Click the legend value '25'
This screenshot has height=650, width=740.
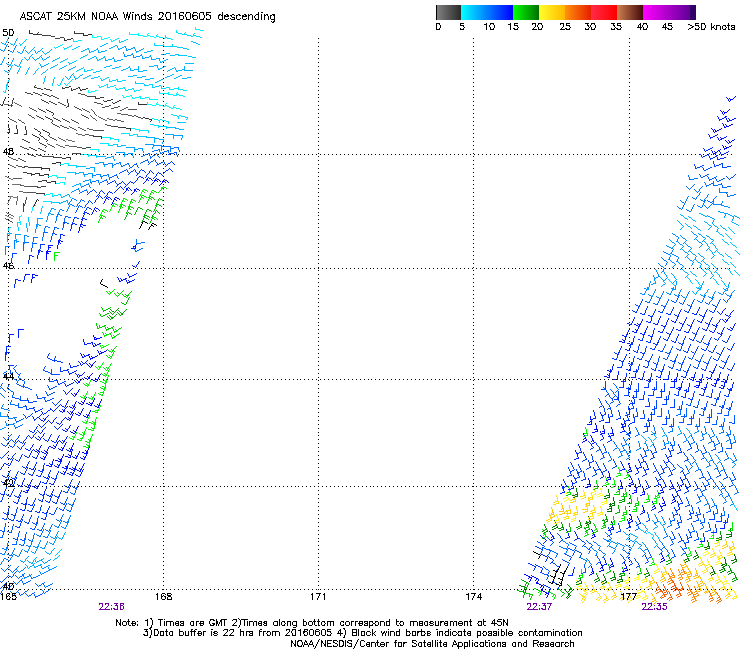(565, 27)
